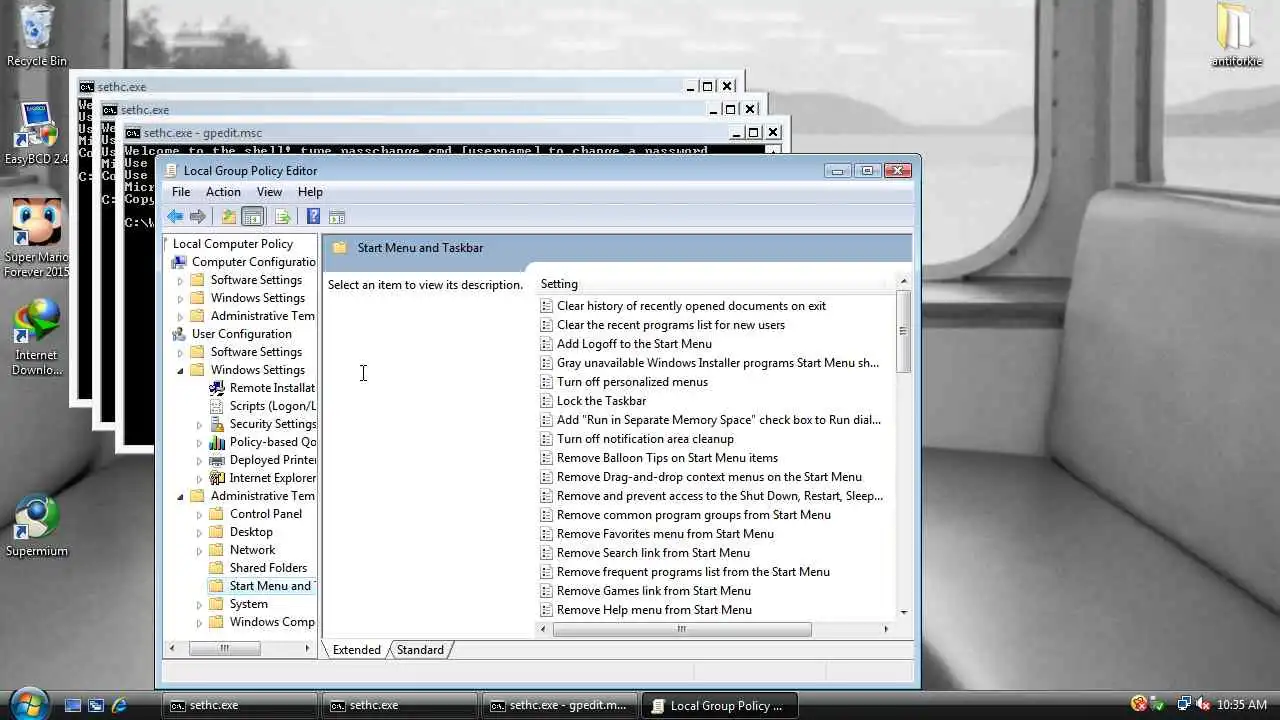Viewport: 1280px width, 720px height.
Task: Select Turn off personalized menus setting
Action: point(632,382)
